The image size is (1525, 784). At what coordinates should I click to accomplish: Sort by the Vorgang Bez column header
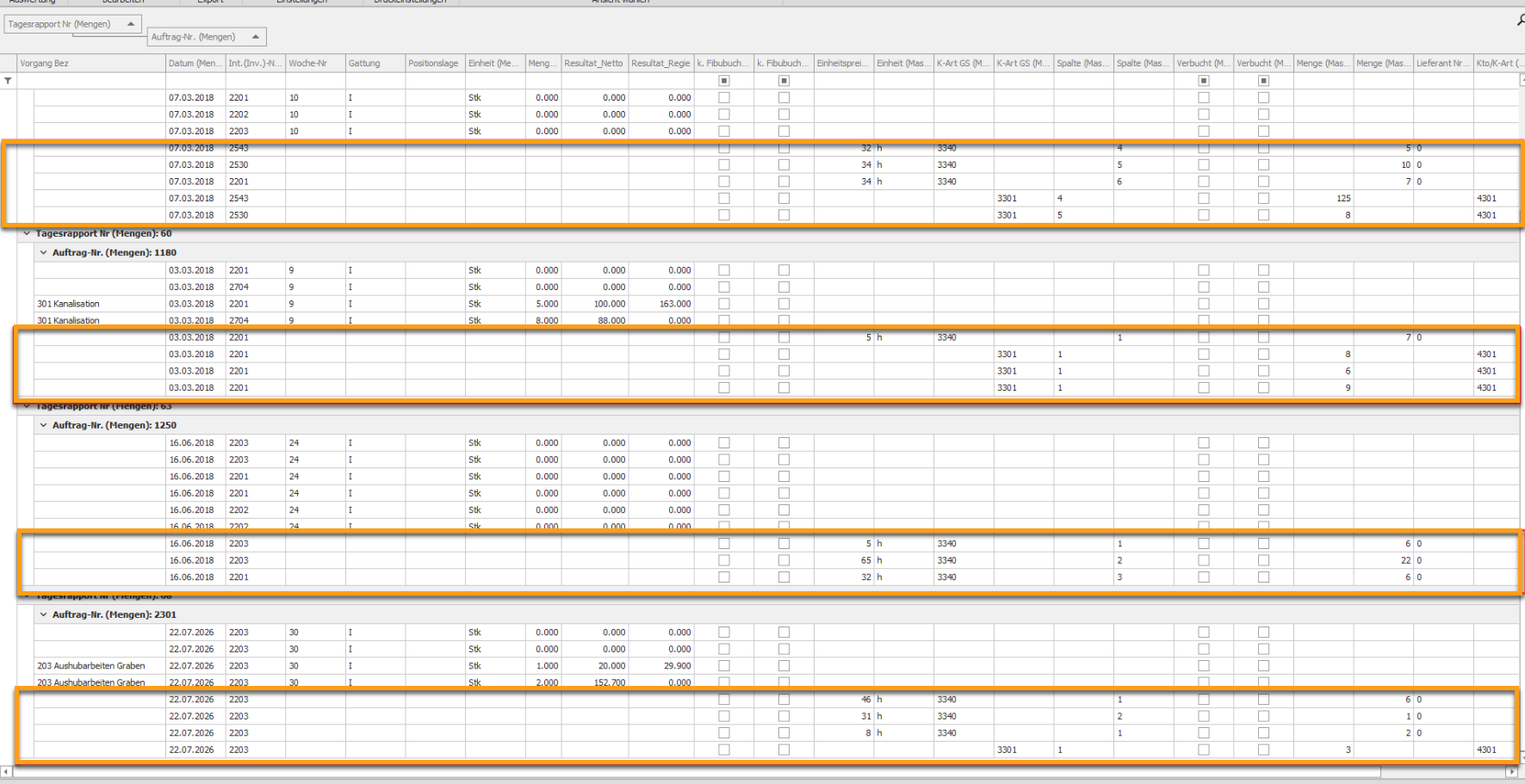91,64
